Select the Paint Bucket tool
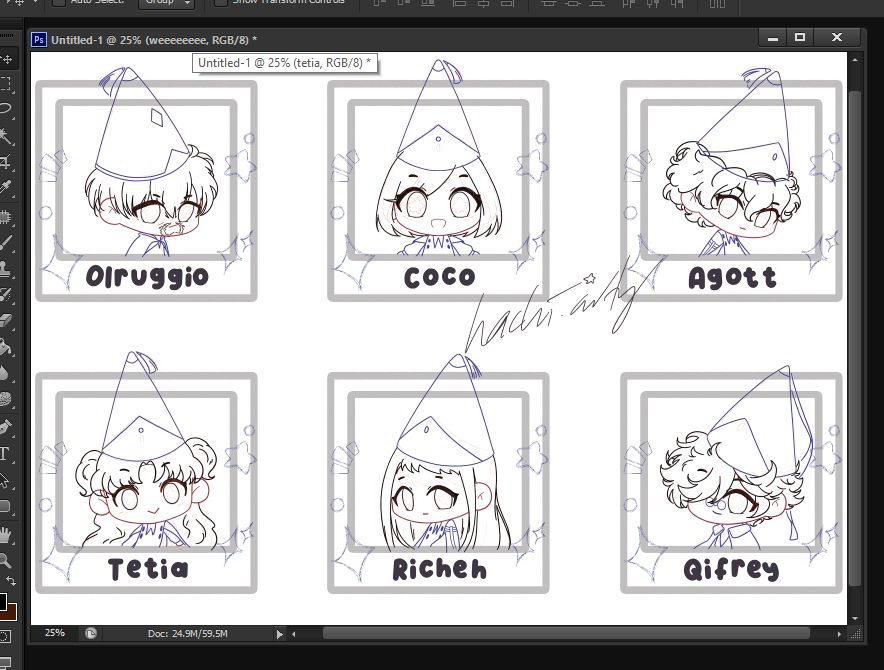 6,346
